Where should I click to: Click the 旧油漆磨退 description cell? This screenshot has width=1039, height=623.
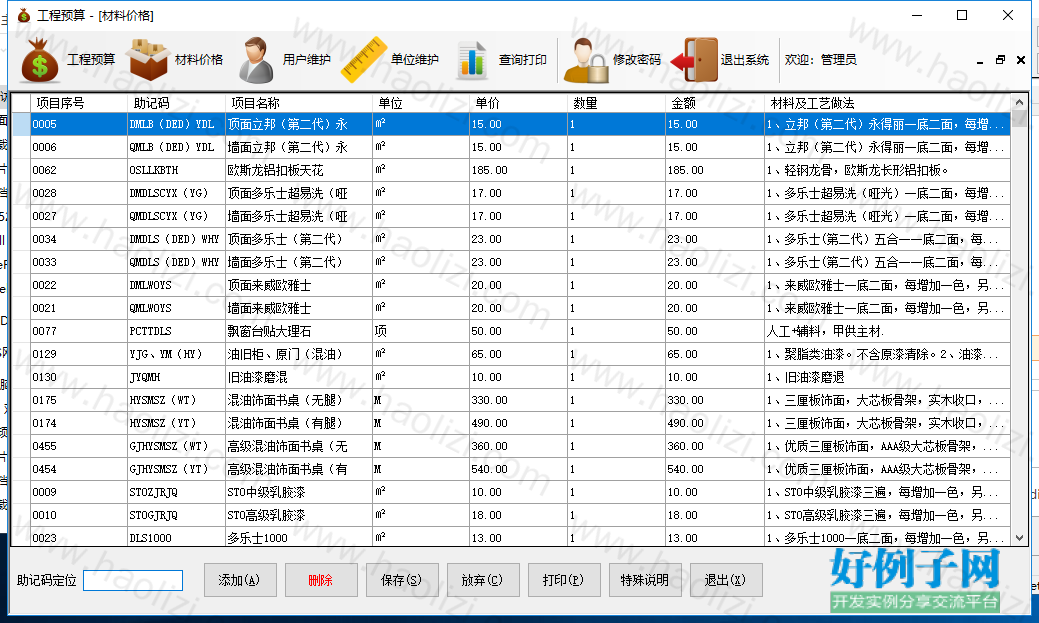[x=887, y=377]
